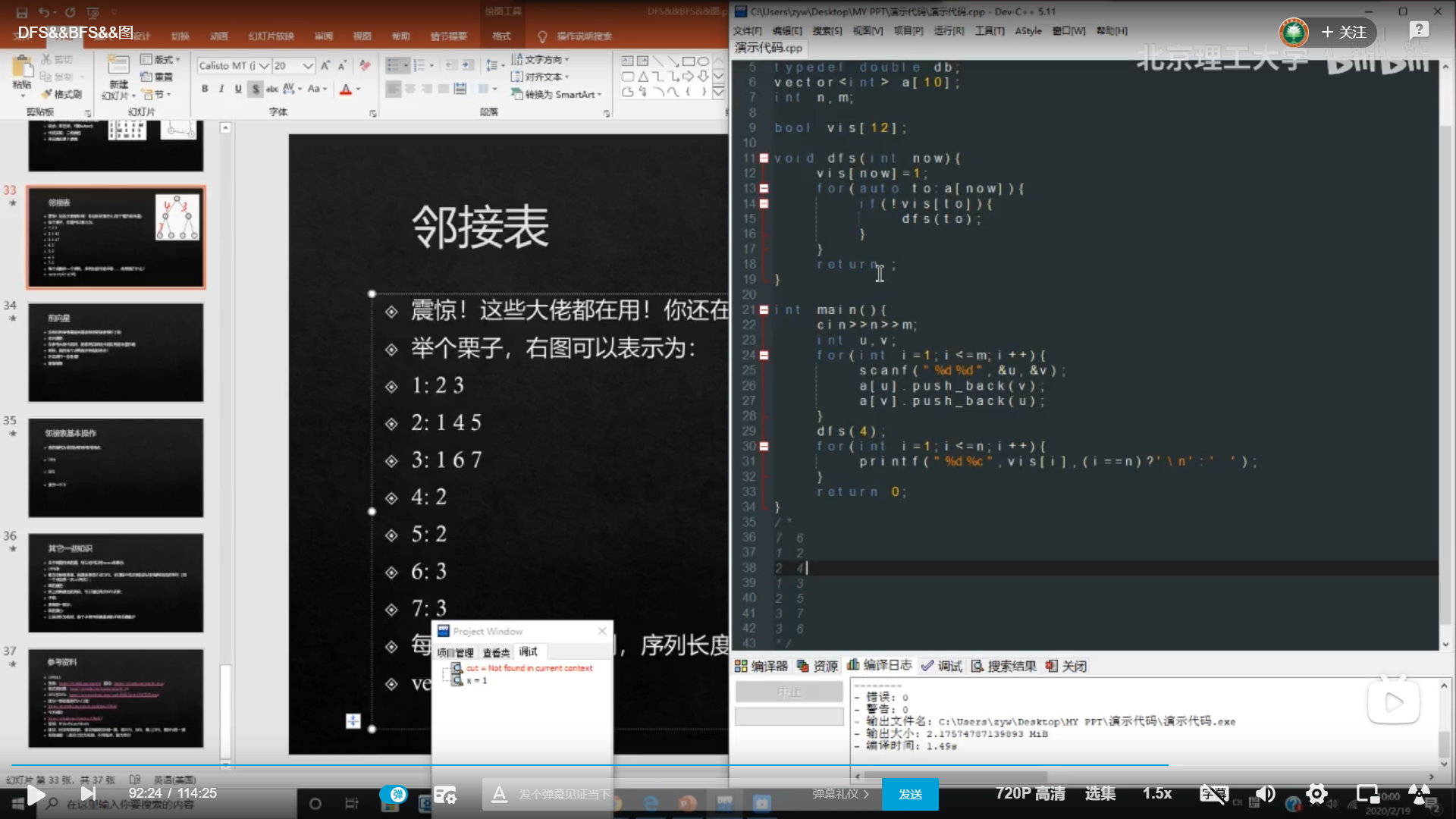This screenshot has width=1456, height=819.
Task: Toggle the danmaku (弹) switch
Action: 394,794
